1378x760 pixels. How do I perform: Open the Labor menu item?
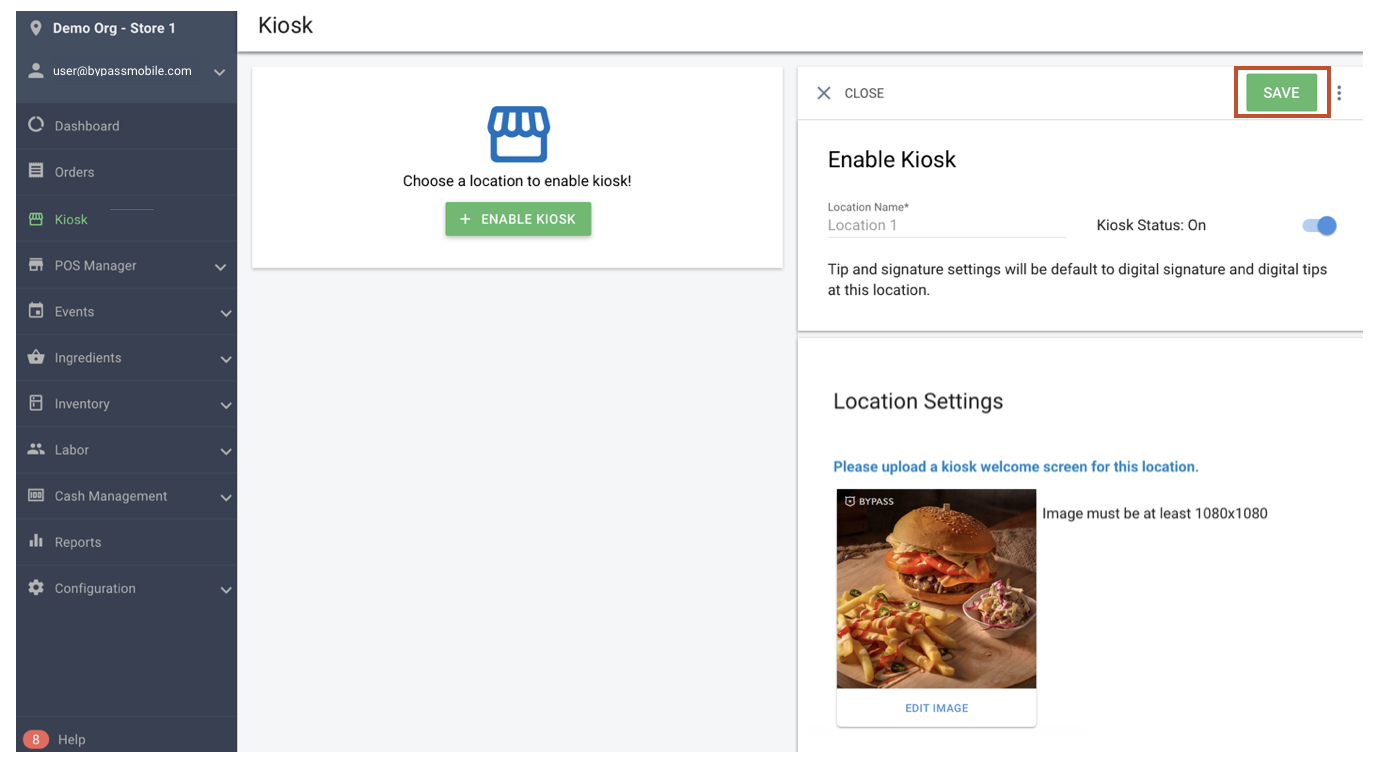(127, 450)
